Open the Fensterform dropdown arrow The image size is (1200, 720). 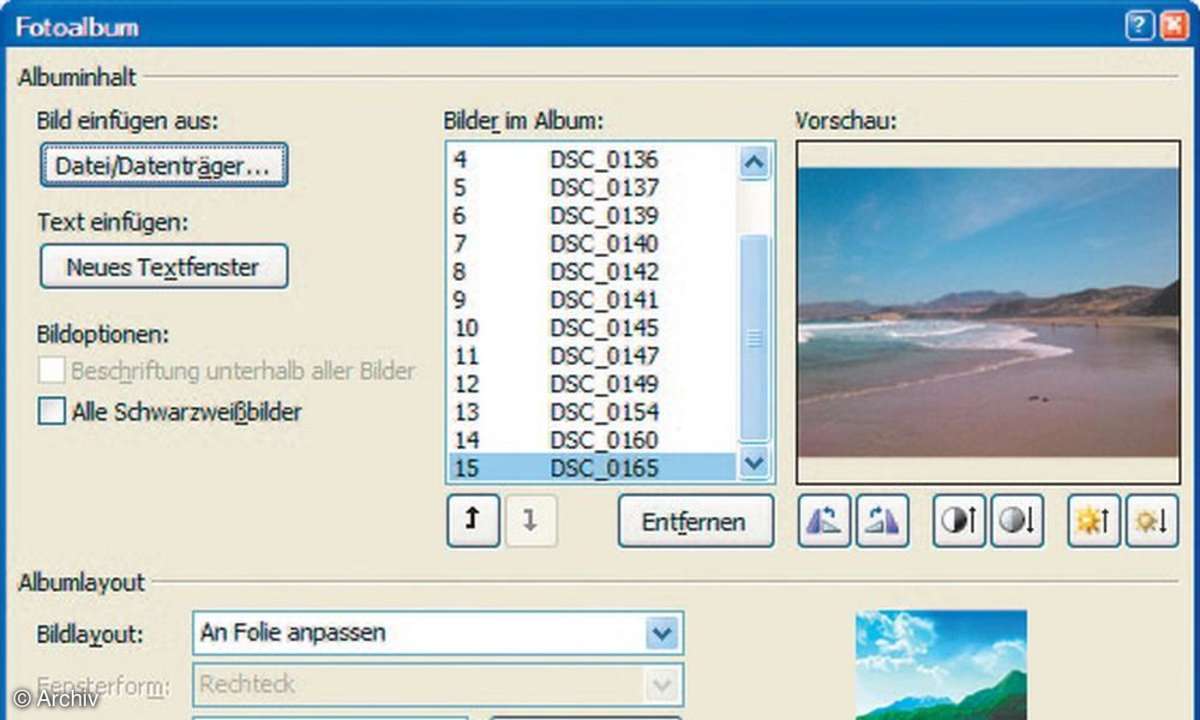[661, 685]
